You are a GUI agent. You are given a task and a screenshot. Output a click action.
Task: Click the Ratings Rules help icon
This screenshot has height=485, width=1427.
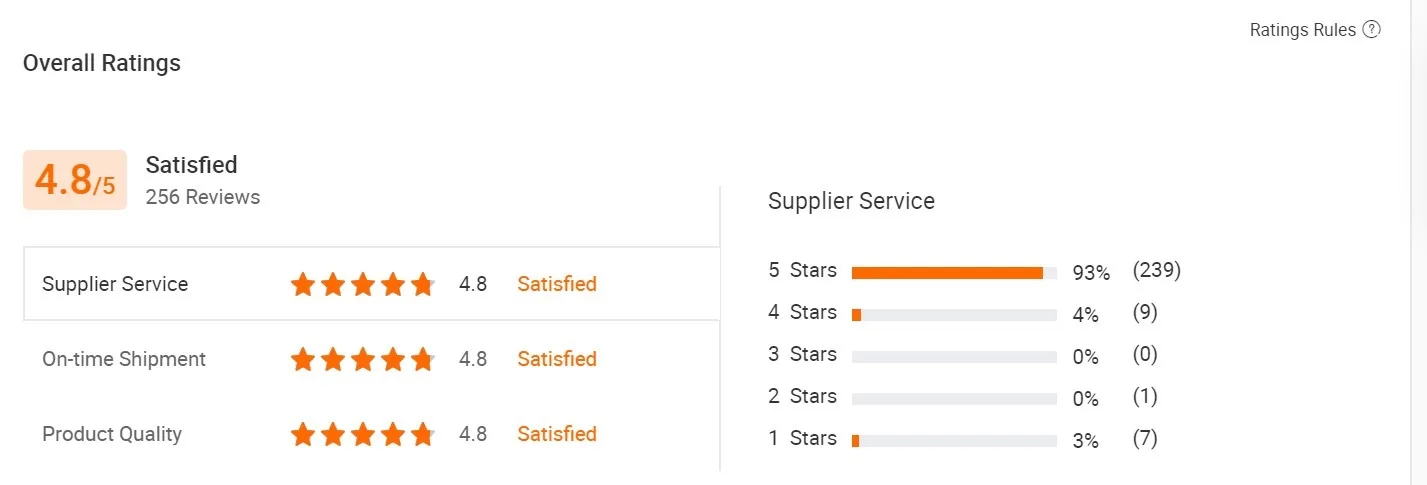[x=1372, y=30]
